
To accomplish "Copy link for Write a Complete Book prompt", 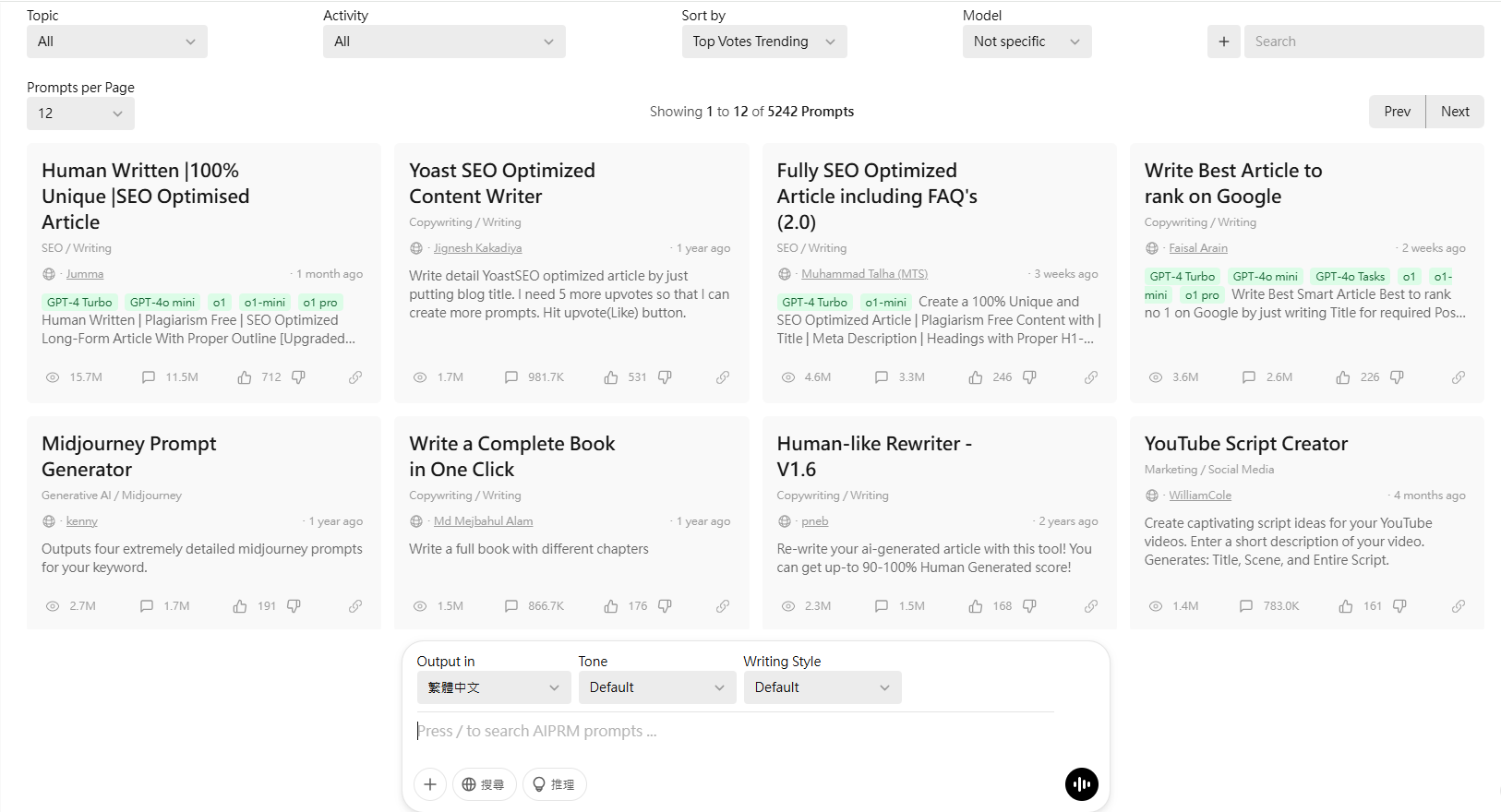I will tap(723, 606).
